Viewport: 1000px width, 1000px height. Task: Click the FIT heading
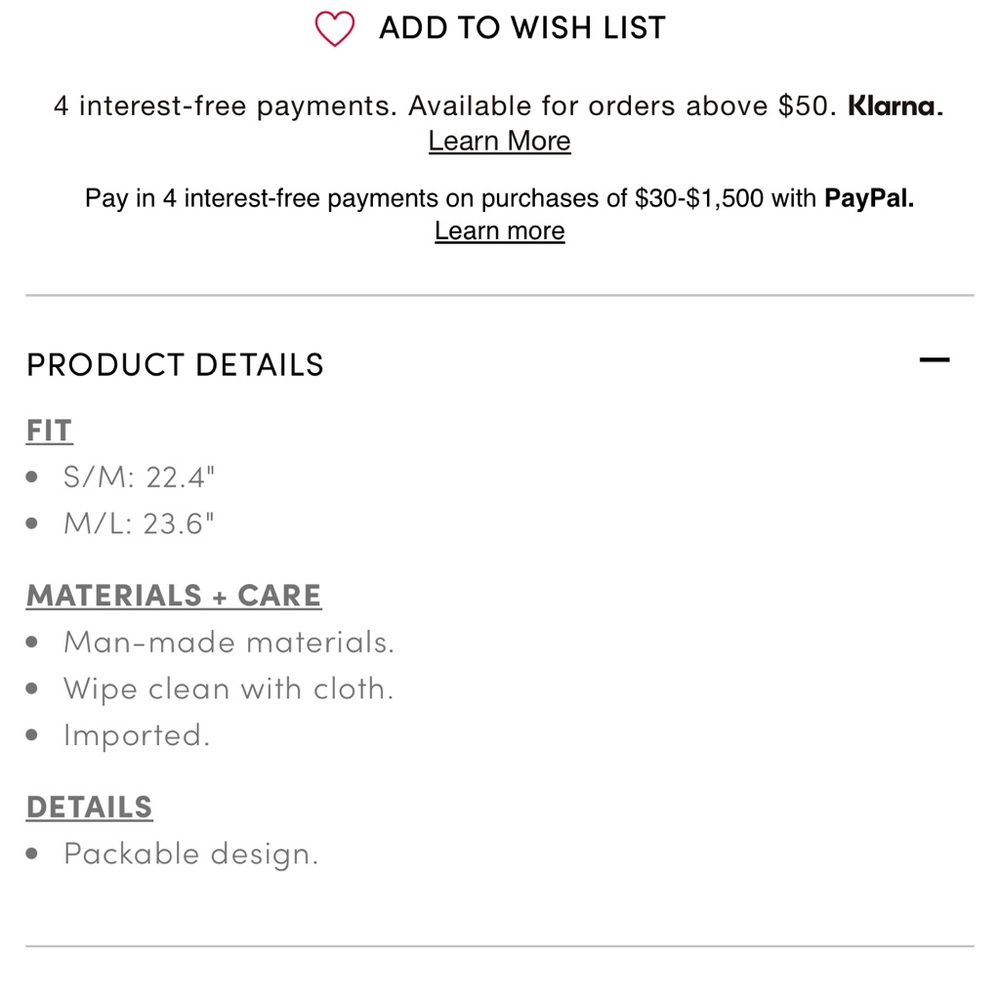[x=49, y=430]
